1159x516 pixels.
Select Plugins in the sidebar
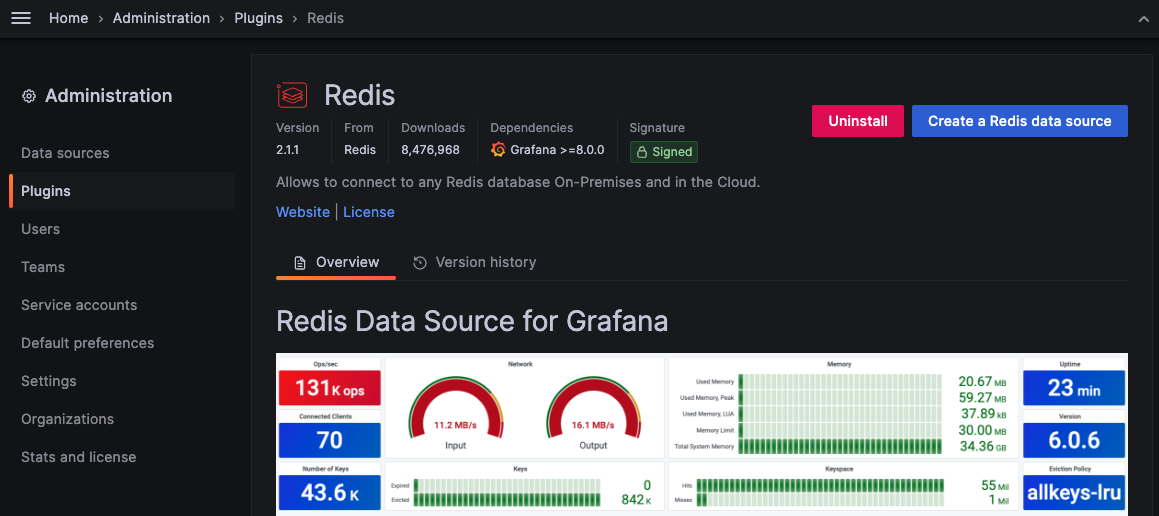point(122,191)
